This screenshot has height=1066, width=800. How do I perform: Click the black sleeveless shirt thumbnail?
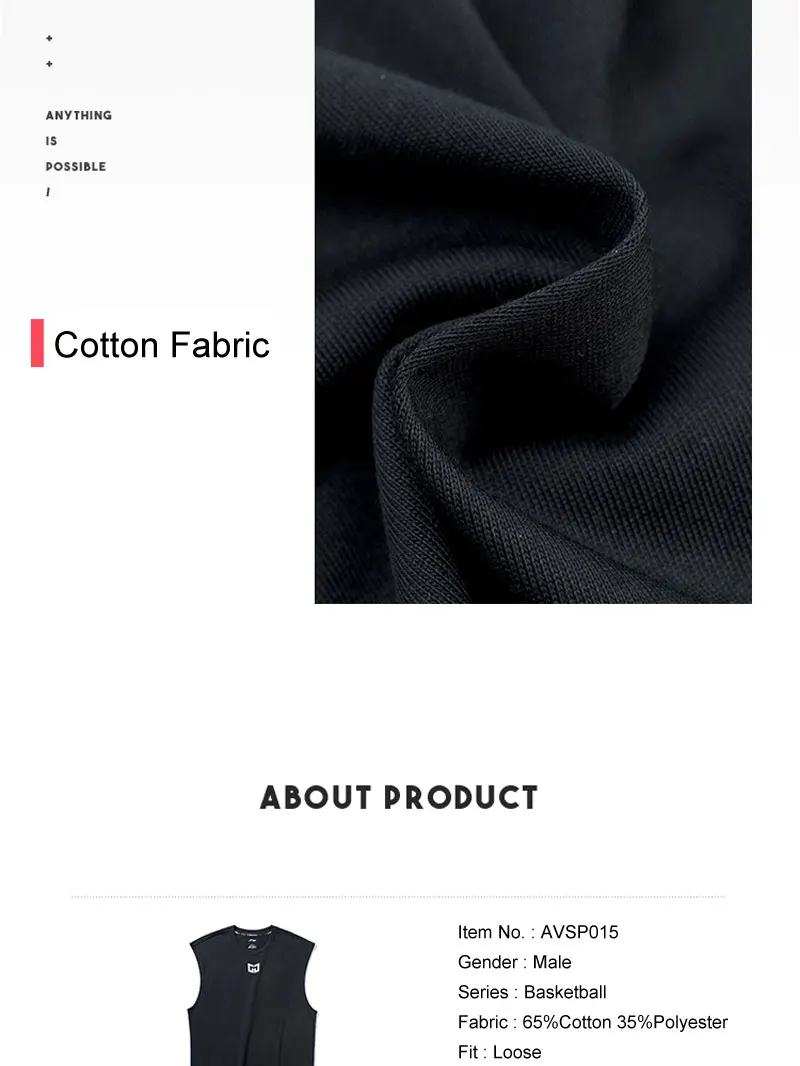[x=252, y=995]
